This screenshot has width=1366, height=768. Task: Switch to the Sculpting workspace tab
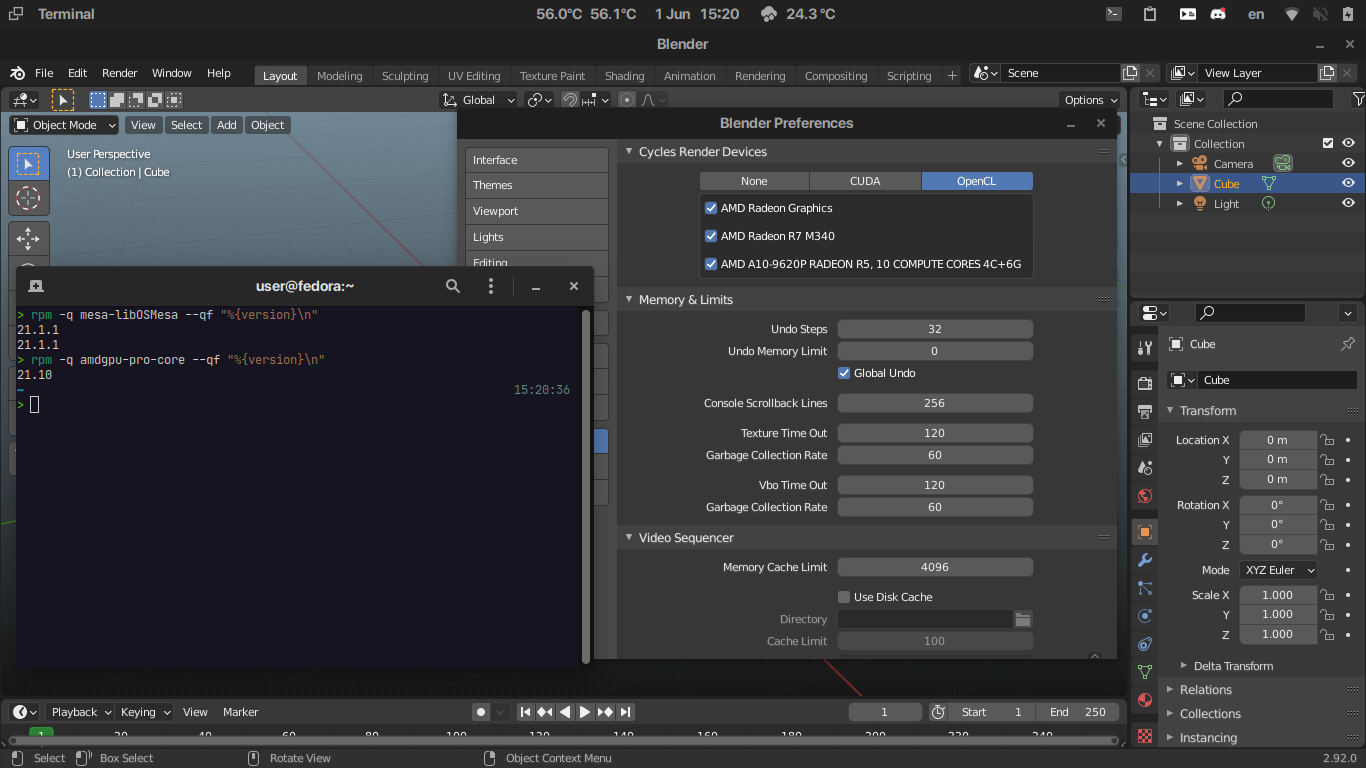pos(405,76)
